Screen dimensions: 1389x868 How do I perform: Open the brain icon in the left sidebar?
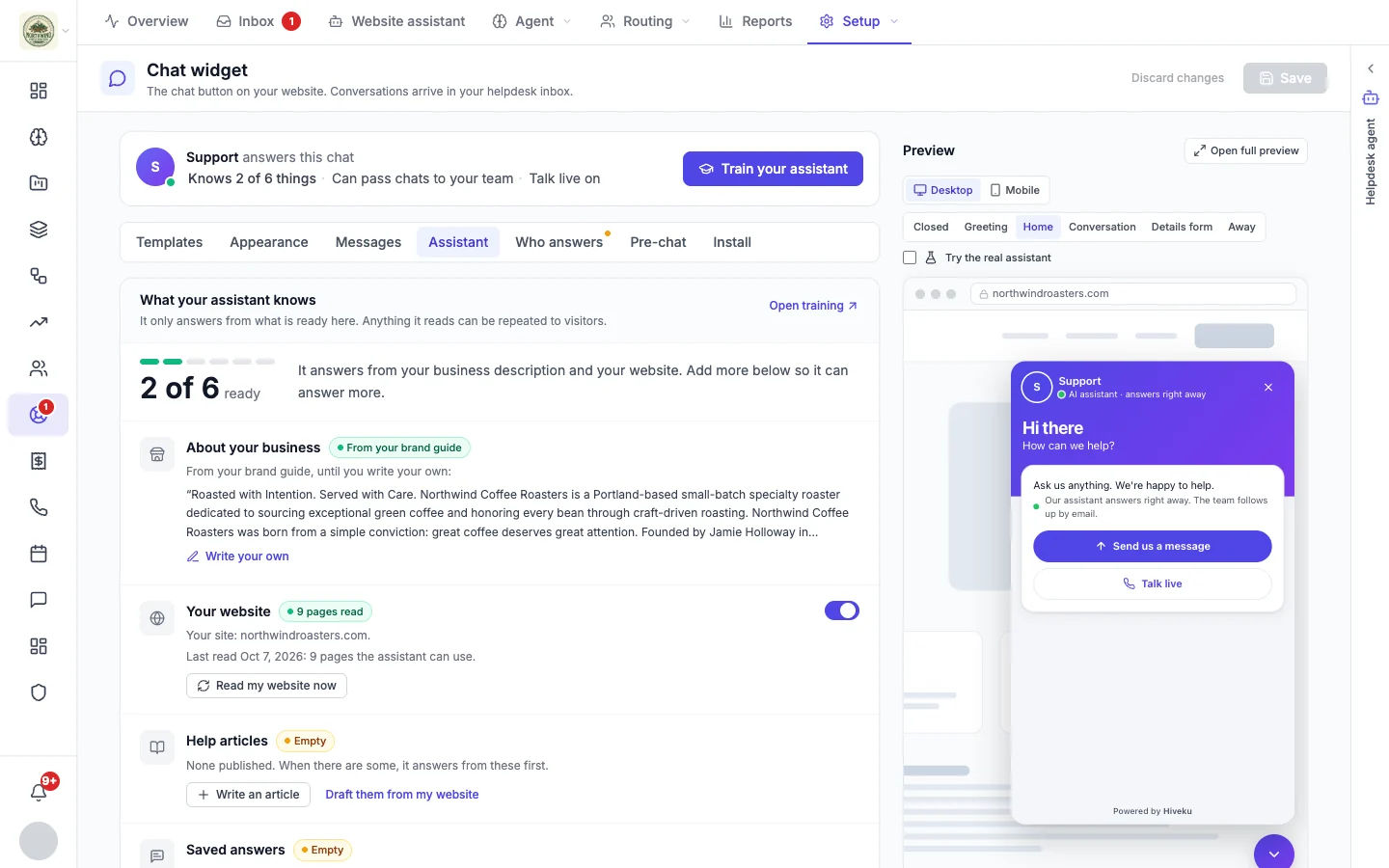point(39,137)
